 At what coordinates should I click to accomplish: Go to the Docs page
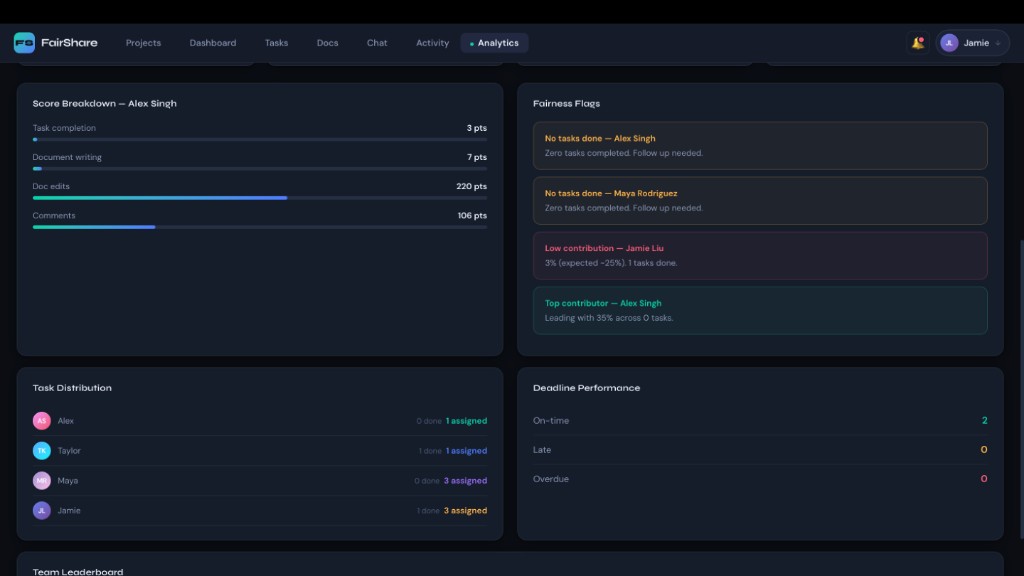[326, 43]
